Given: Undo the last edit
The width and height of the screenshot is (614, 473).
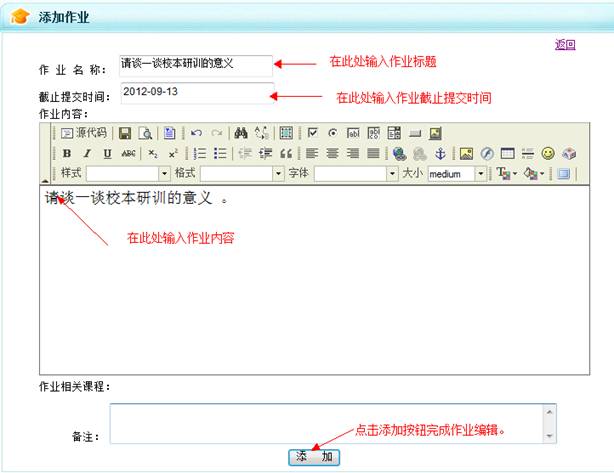Looking at the screenshot, I should click(196, 134).
